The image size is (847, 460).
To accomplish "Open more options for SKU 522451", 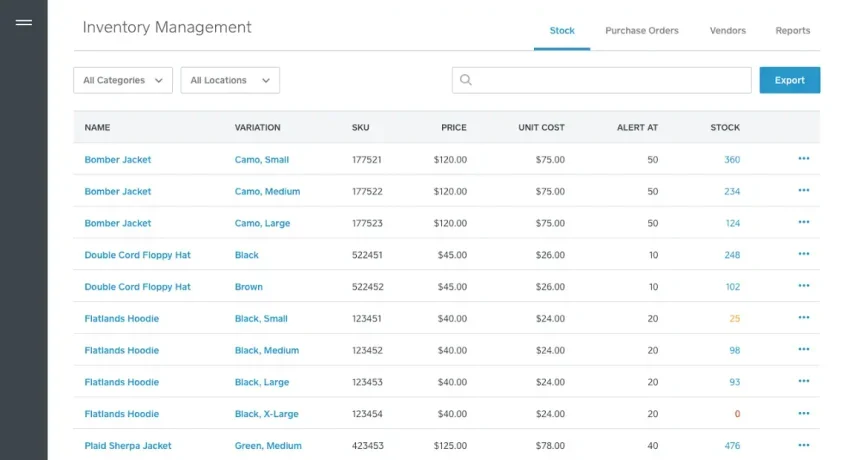I will pyautogui.click(x=804, y=254).
